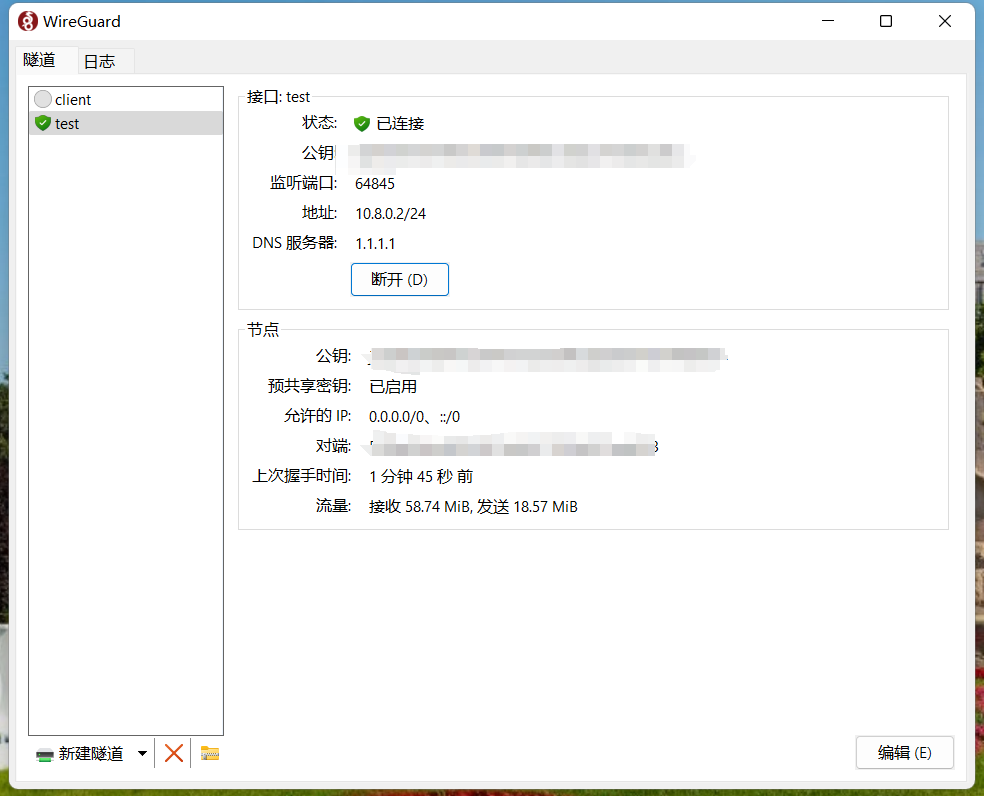The width and height of the screenshot is (984, 796).
Task: Click the 已连接 status text
Action: [x=400, y=124]
